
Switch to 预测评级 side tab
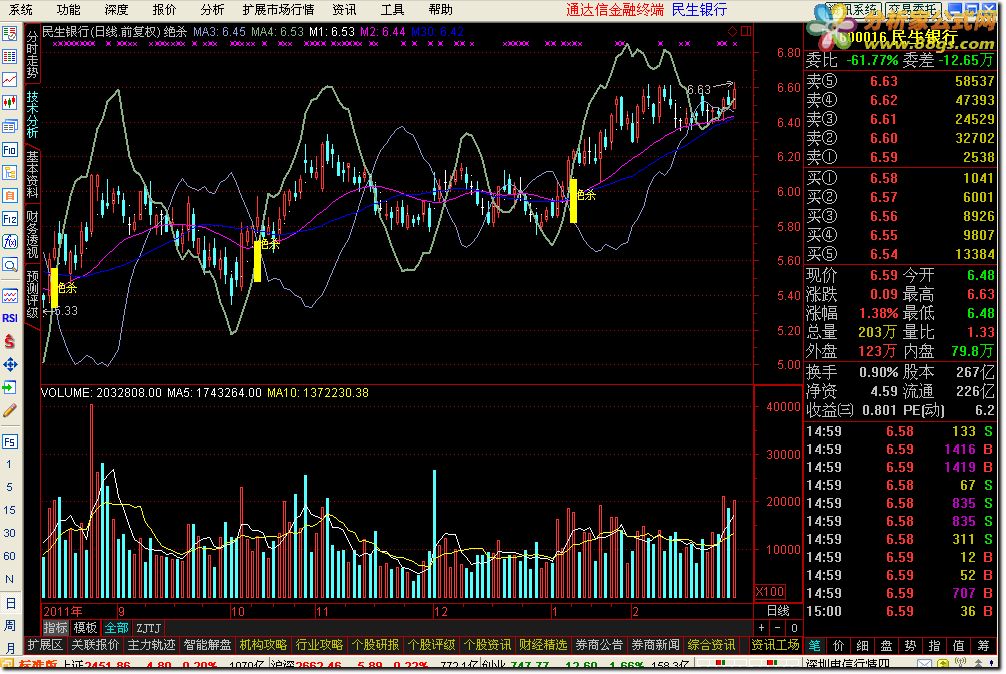click(33, 294)
